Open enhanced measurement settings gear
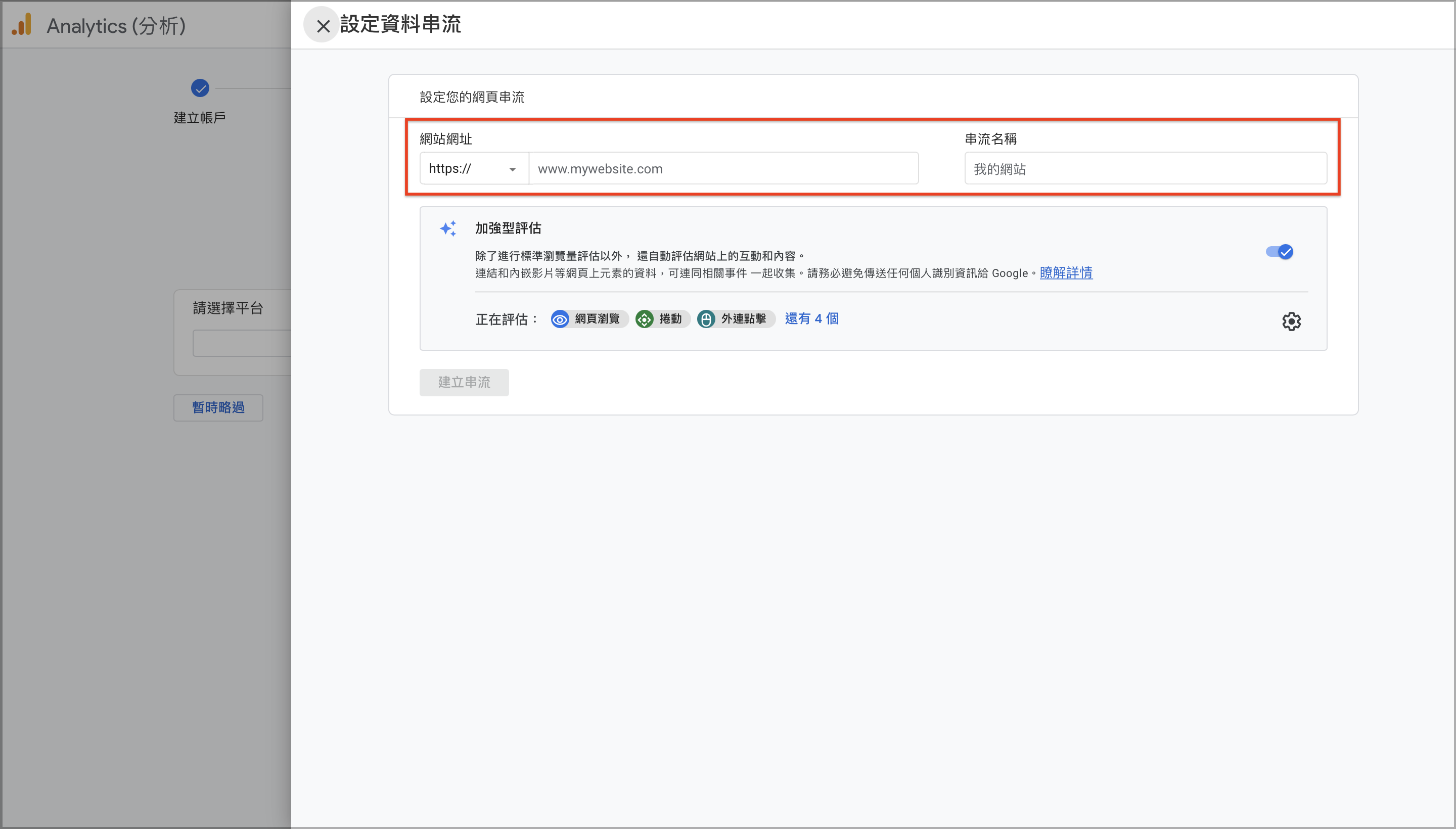The width and height of the screenshot is (1456, 829). [1291, 321]
